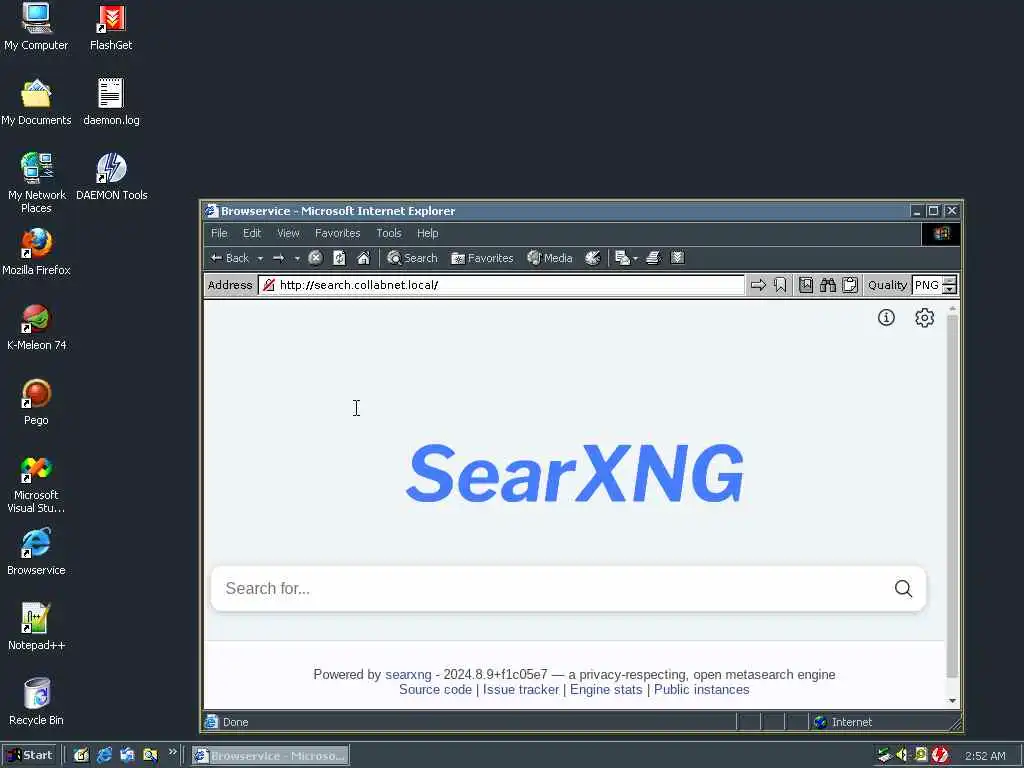Select Mozilla Firefox desktop shortcut

(x=36, y=252)
